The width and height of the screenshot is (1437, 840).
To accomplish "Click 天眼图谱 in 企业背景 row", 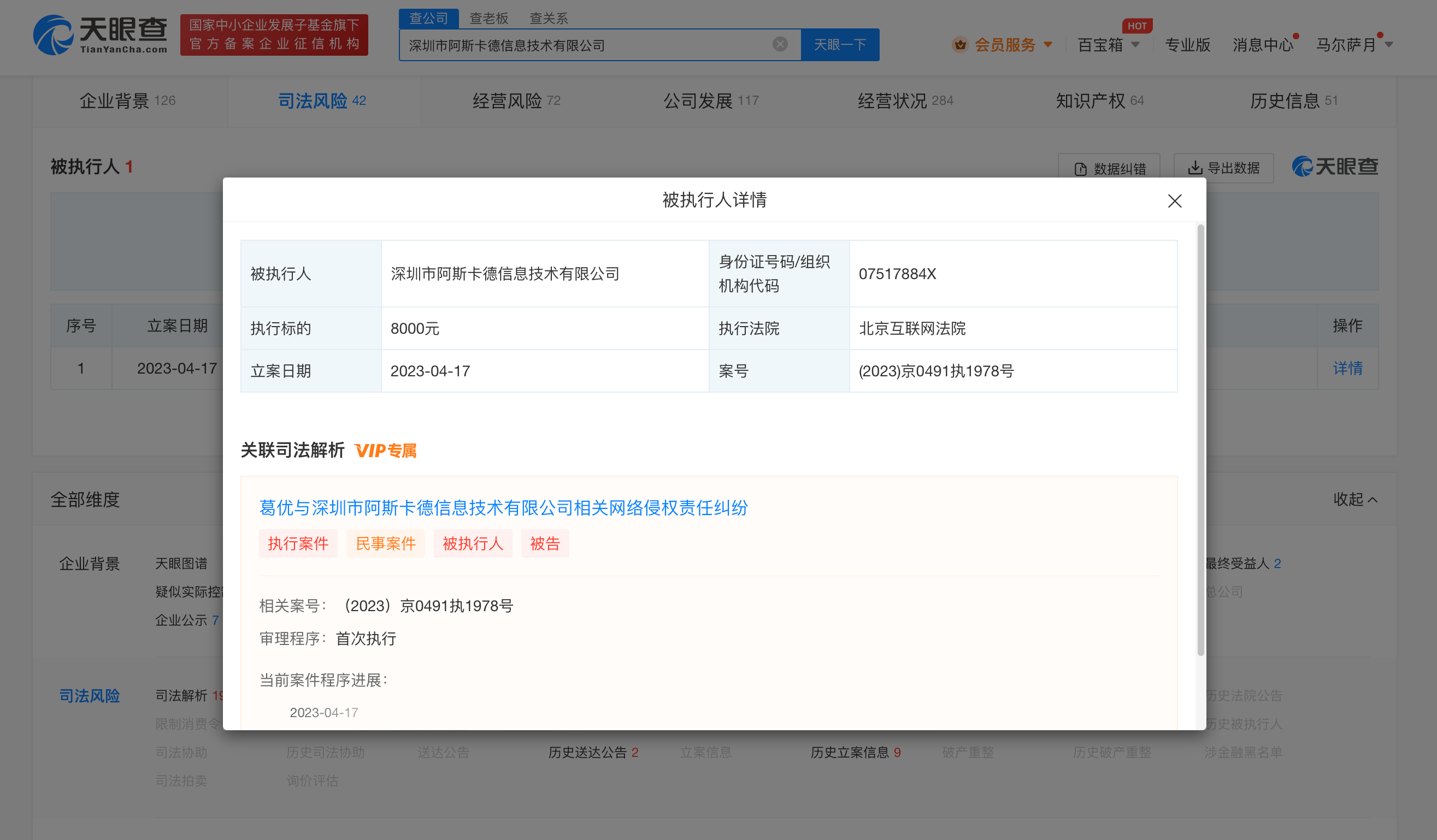I will tap(181, 563).
